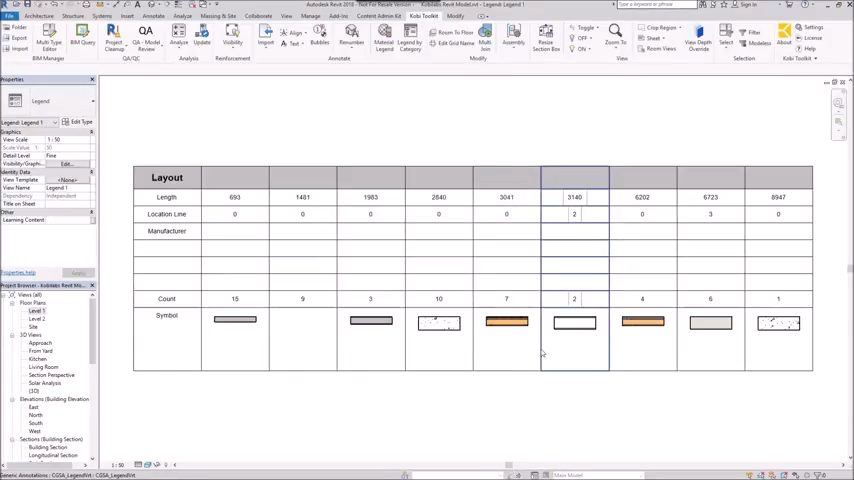The height and width of the screenshot is (480, 854).
Task: Select the Resize Section Box tool
Action: (546, 36)
